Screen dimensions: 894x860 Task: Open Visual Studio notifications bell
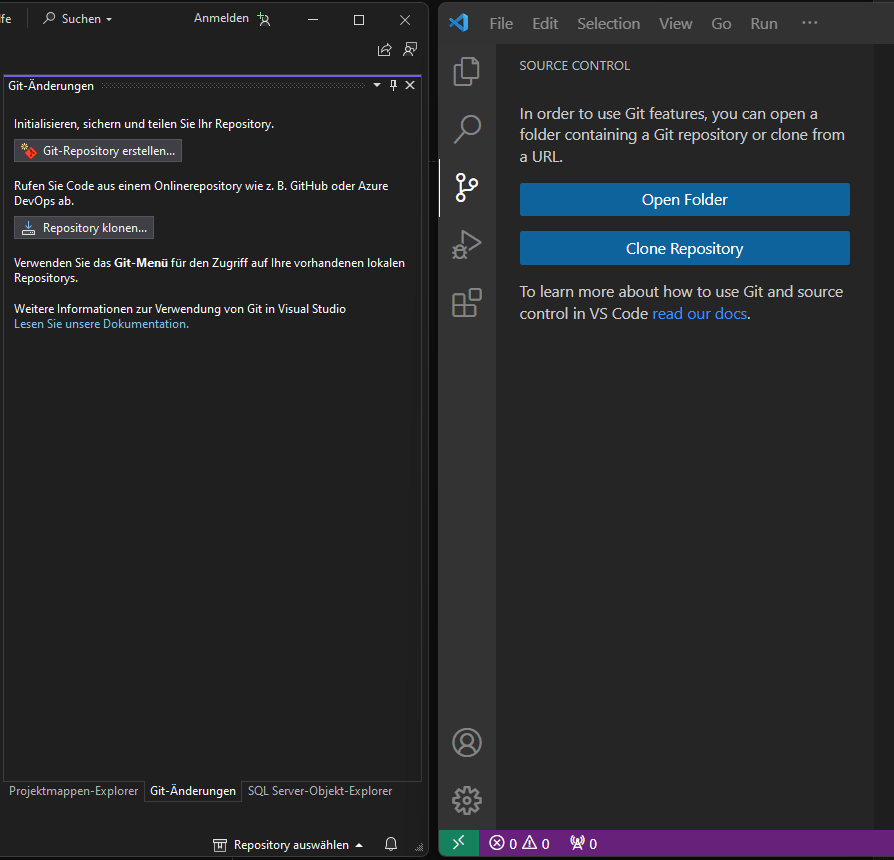click(x=391, y=844)
